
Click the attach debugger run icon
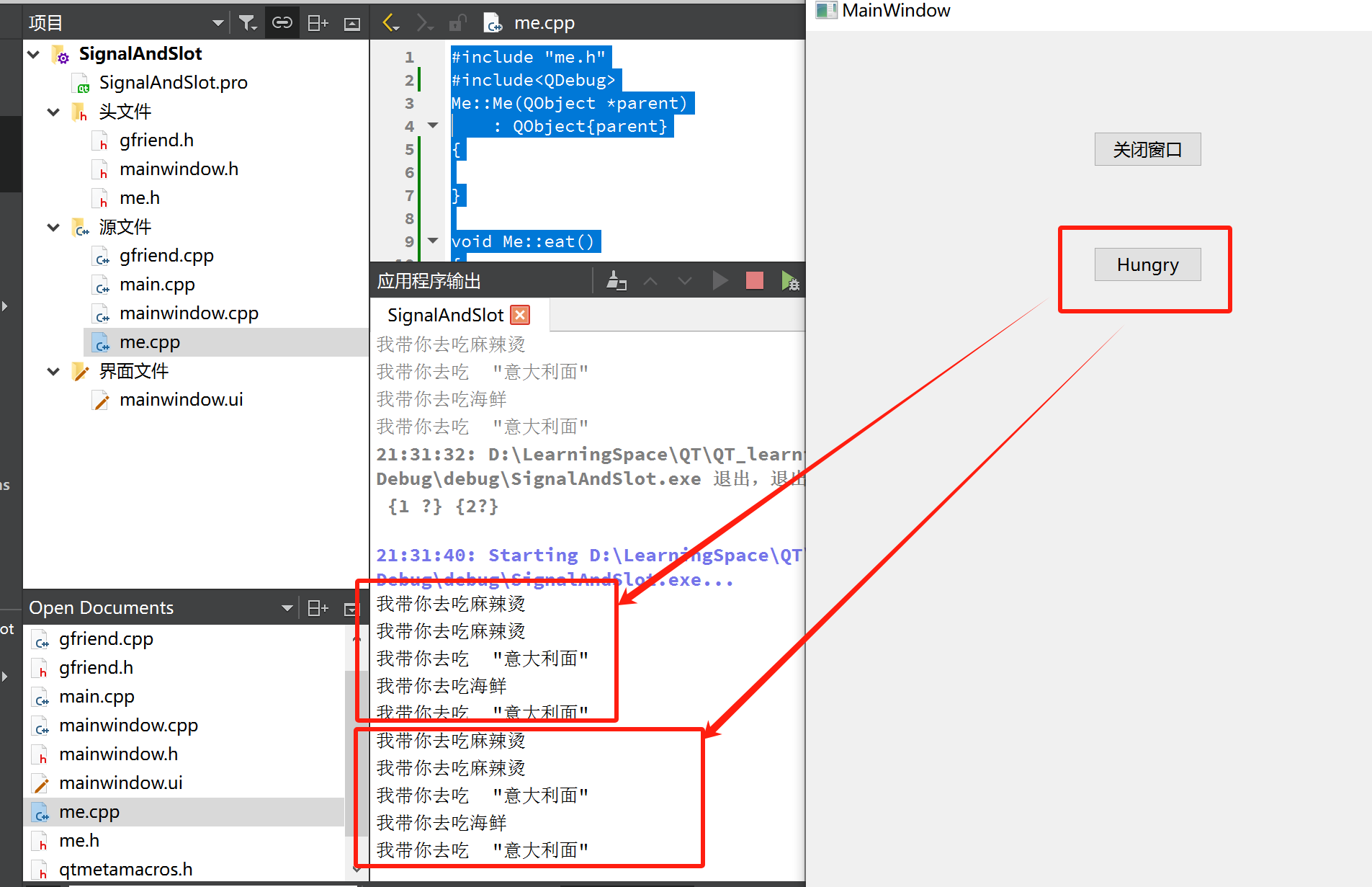790,281
